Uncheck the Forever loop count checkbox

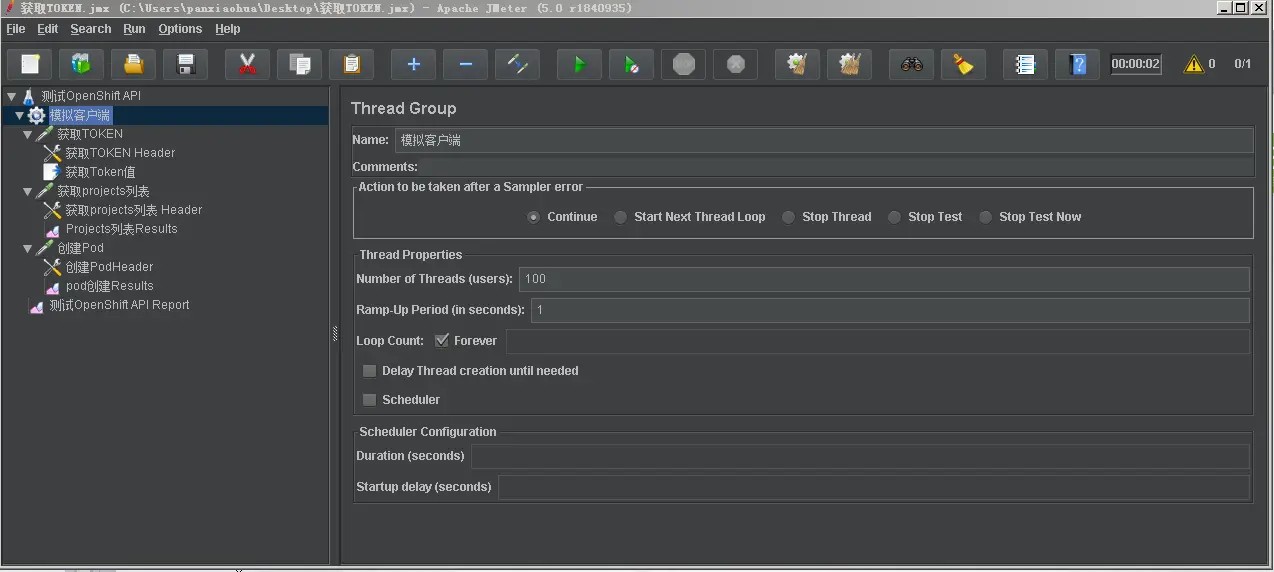[442, 341]
